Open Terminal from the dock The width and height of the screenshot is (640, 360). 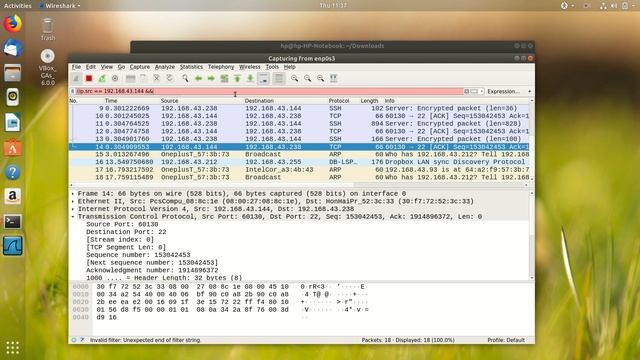tap(13, 222)
